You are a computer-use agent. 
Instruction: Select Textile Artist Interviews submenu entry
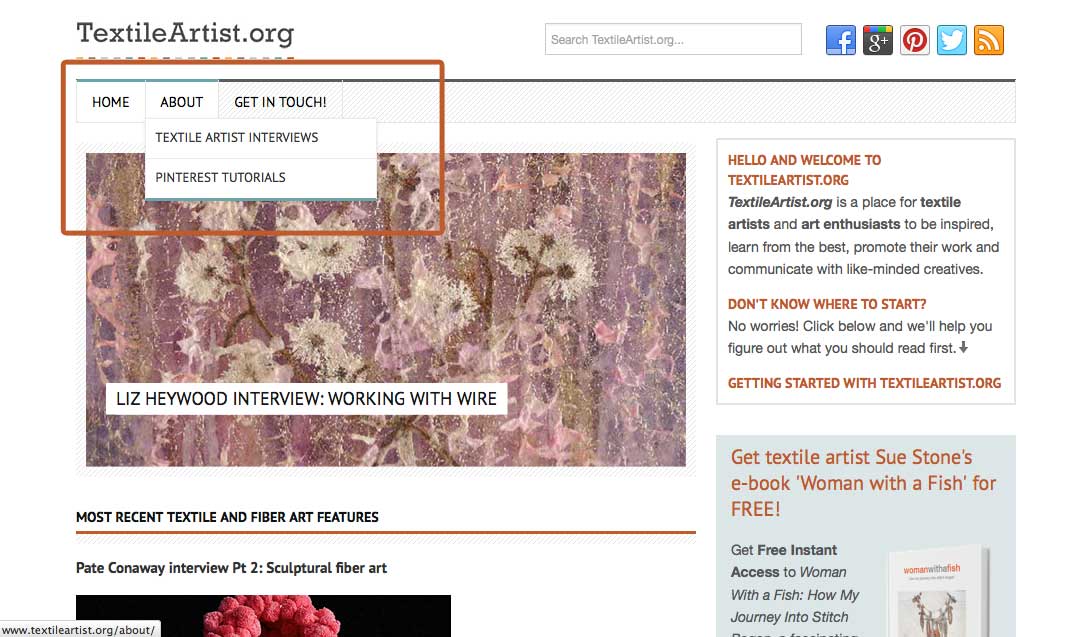click(x=261, y=138)
